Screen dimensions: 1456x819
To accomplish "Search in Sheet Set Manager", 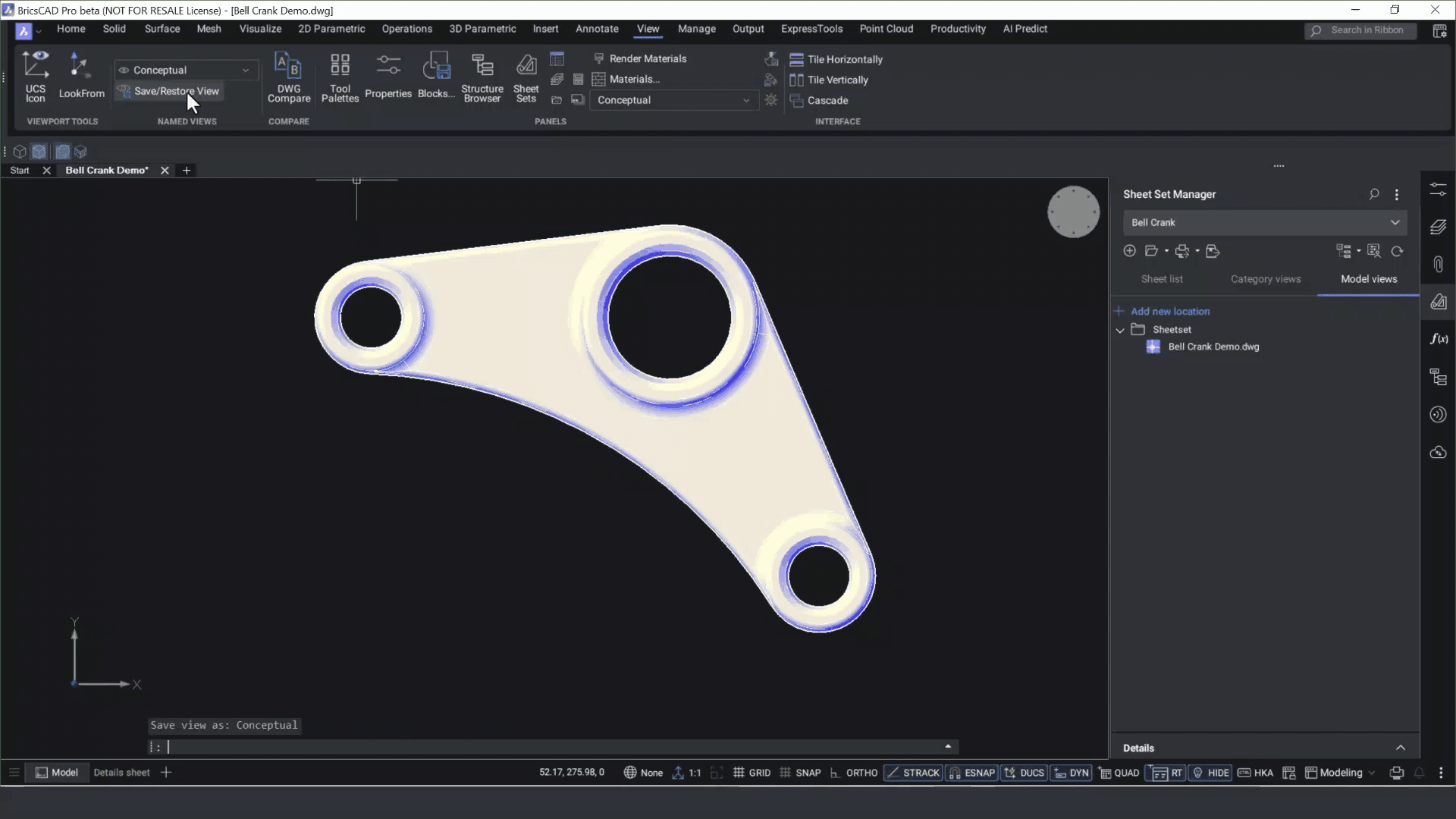I will pos(1373,194).
